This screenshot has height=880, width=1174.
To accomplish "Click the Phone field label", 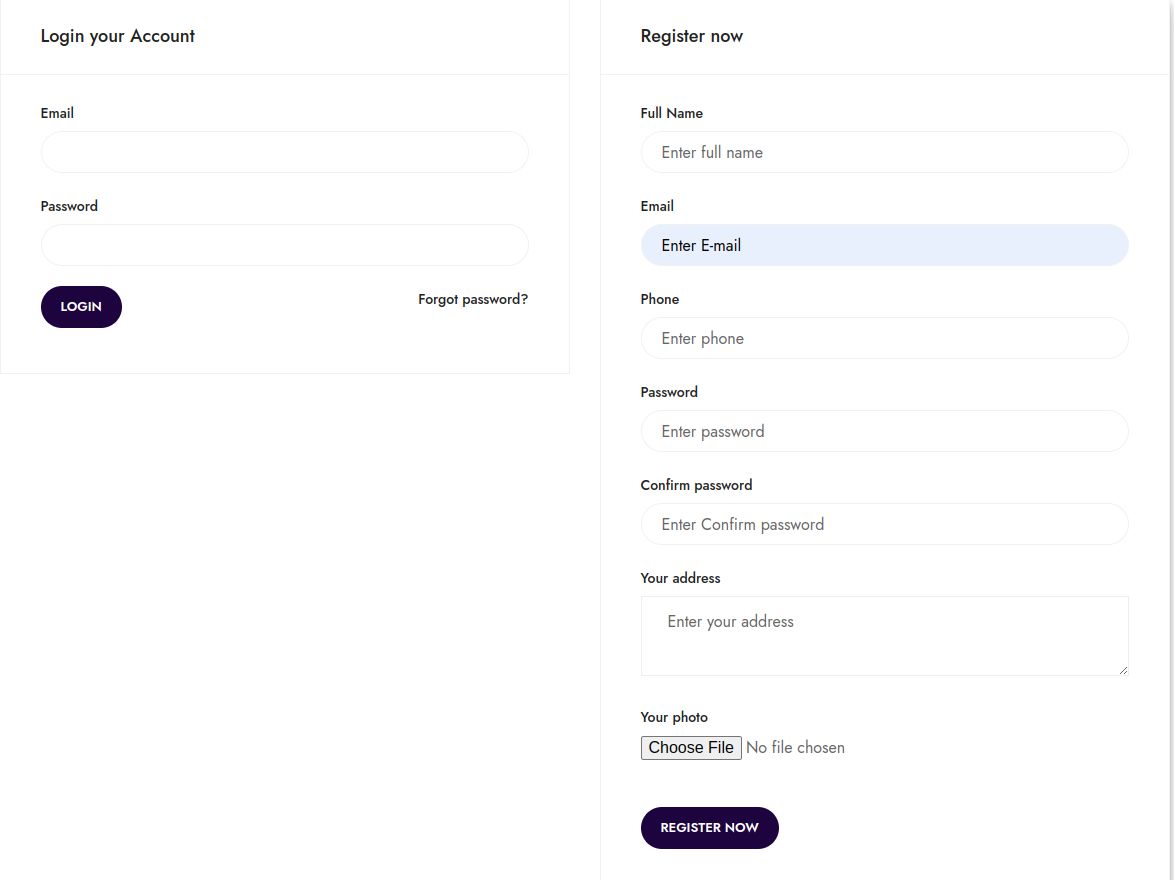I will [x=659, y=299].
